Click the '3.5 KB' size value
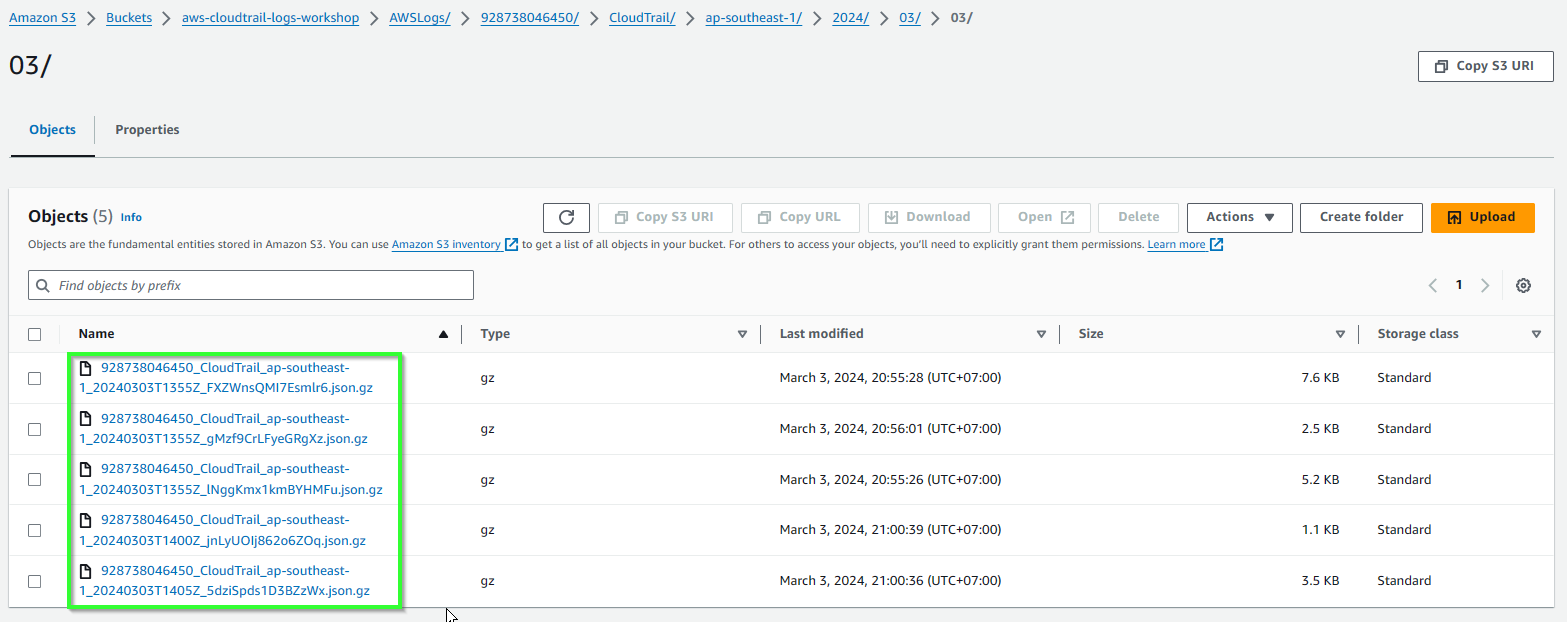The width and height of the screenshot is (1567, 622). pos(1320,581)
